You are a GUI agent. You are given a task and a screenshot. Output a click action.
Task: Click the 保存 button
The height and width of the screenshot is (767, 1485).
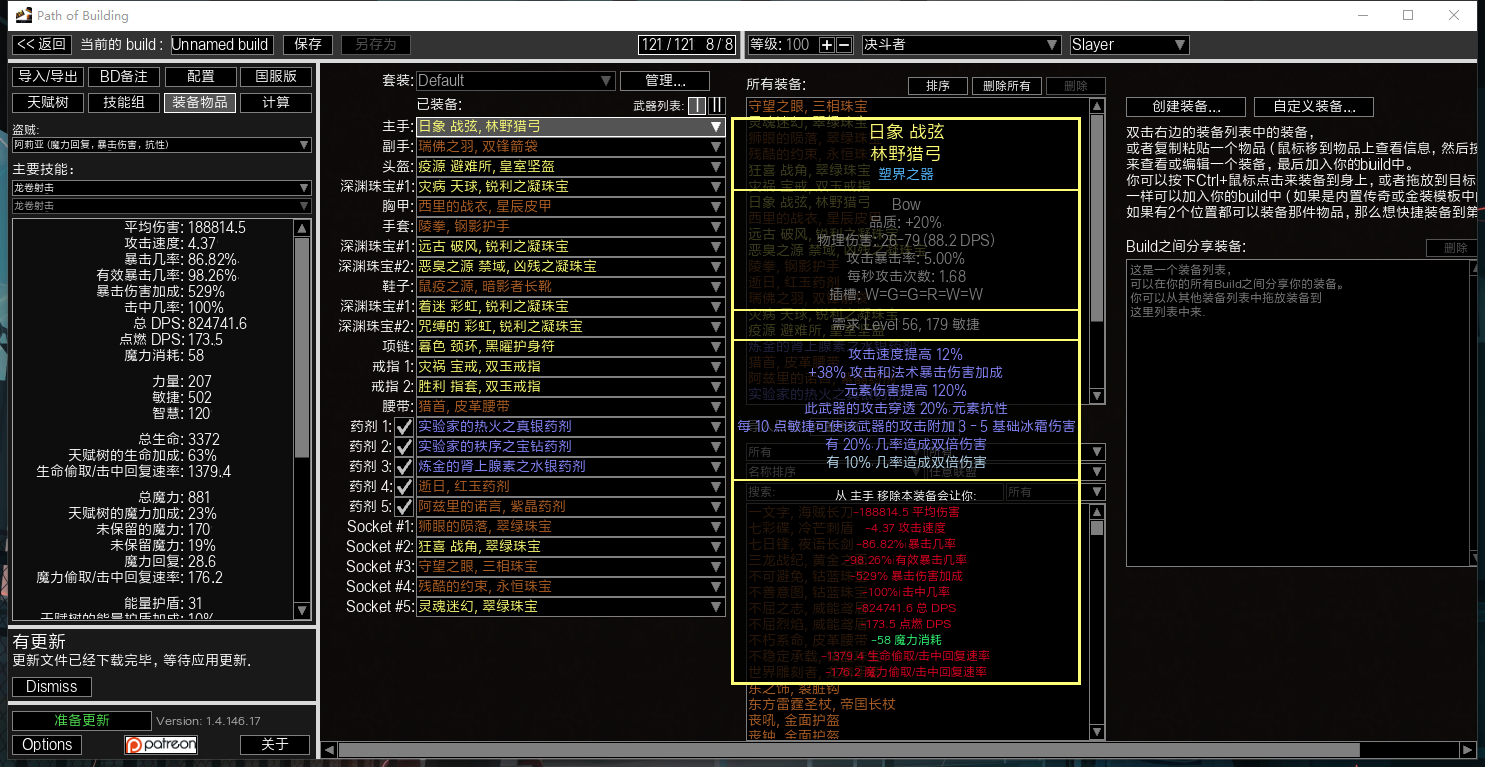pos(308,45)
